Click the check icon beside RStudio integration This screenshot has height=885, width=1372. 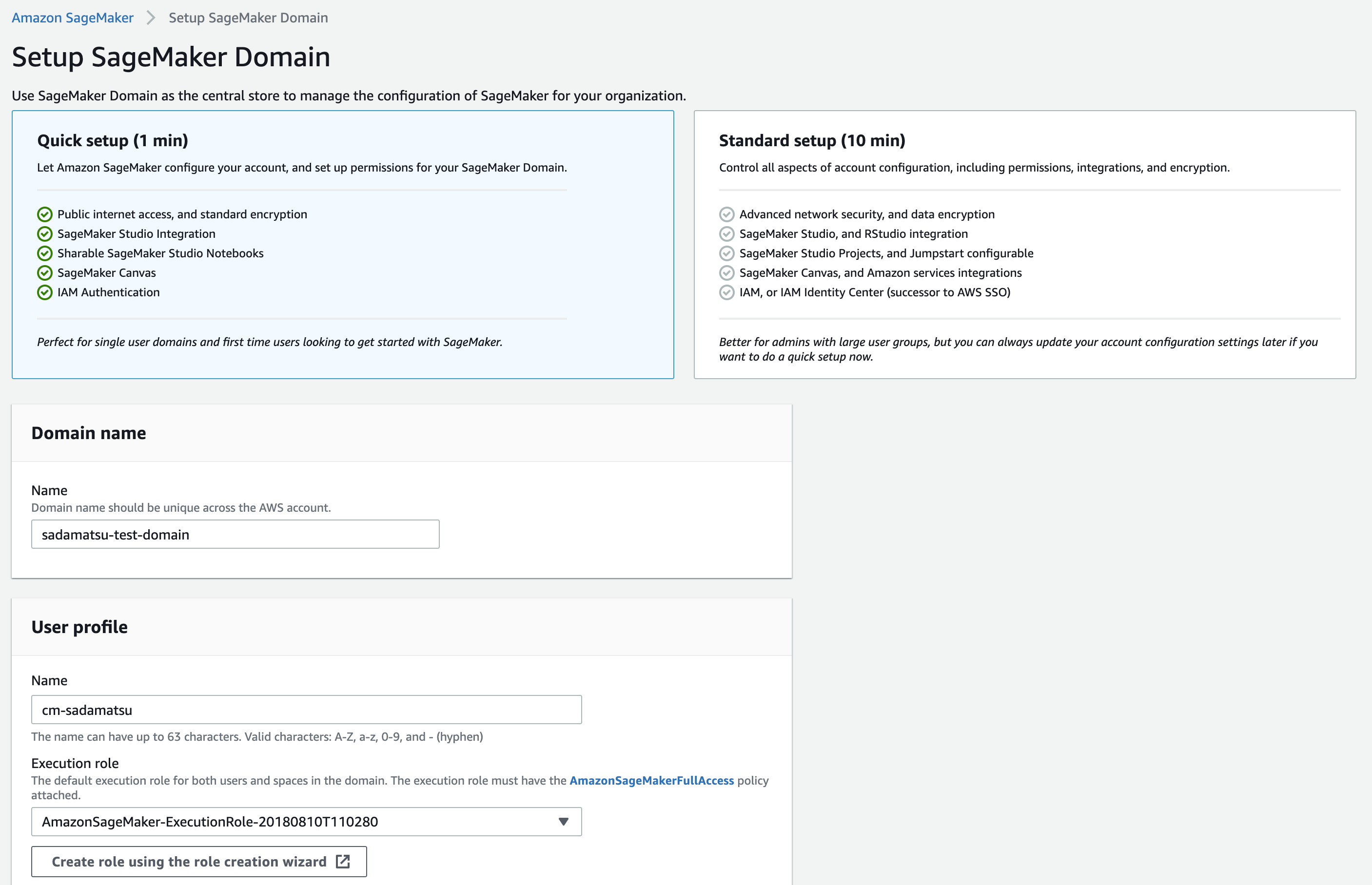coord(726,234)
